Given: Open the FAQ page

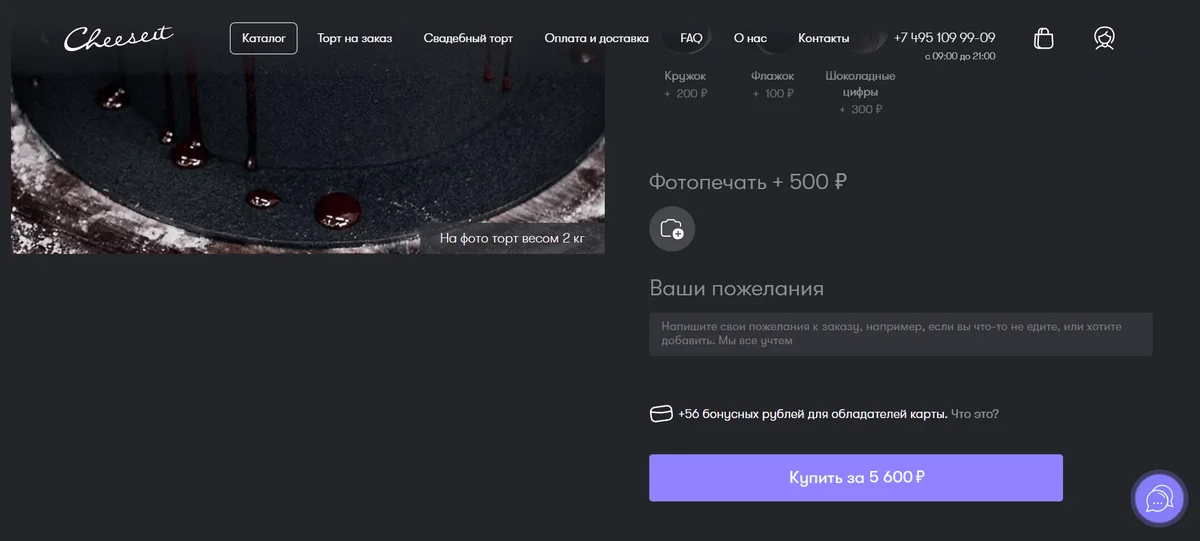Looking at the screenshot, I should 691,38.
